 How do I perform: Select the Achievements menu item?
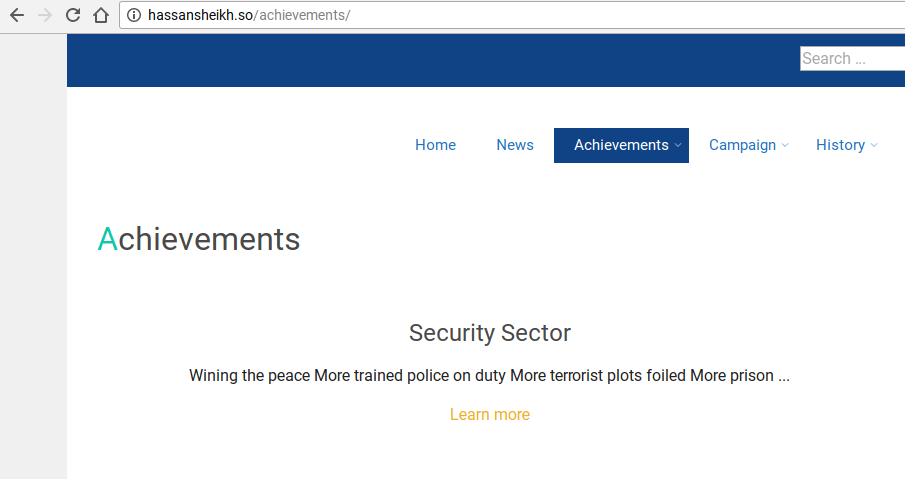point(620,145)
